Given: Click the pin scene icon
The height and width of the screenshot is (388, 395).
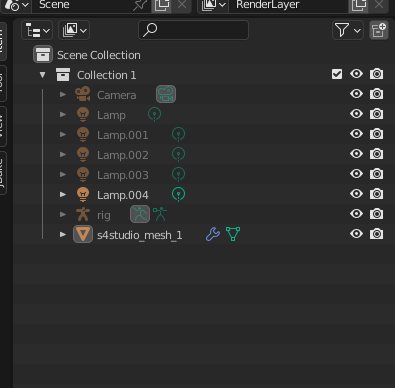Looking at the screenshot, I should tap(140, 5).
